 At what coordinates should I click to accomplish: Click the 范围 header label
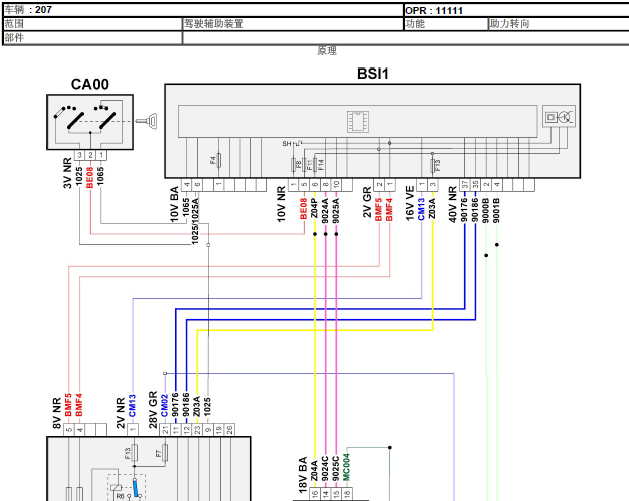click(x=14, y=24)
